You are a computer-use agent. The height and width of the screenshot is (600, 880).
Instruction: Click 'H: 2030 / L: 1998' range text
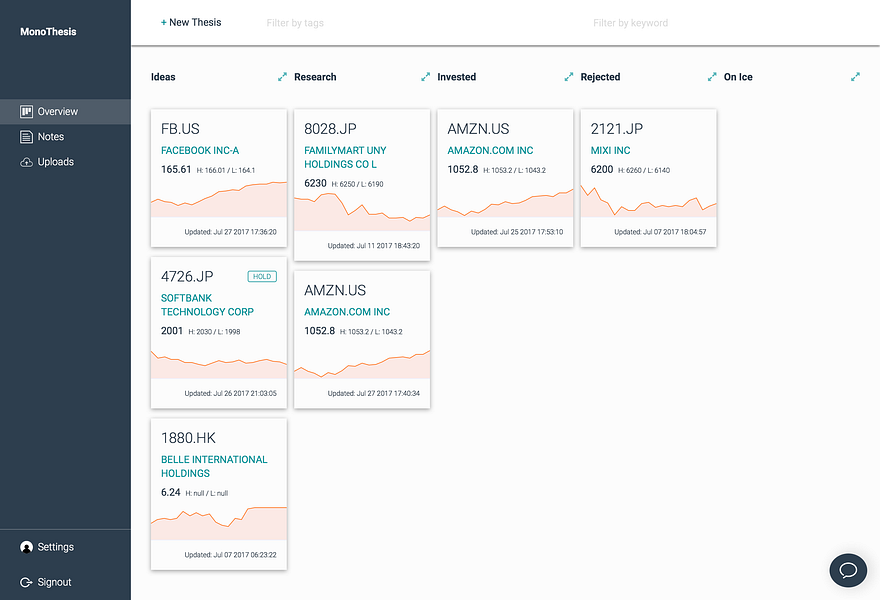214,332
